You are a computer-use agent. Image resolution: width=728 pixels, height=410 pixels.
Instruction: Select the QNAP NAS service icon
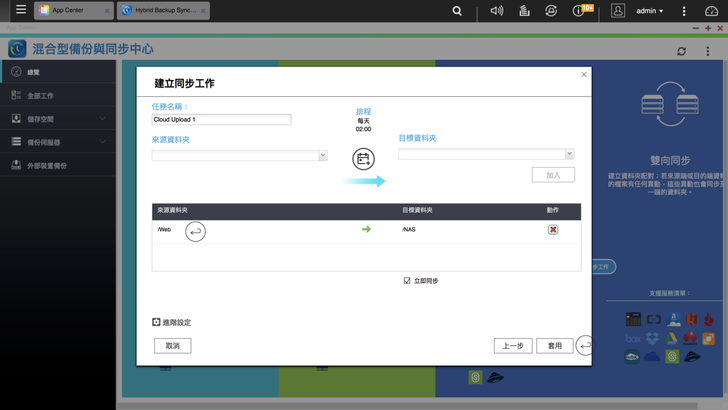point(633,319)
